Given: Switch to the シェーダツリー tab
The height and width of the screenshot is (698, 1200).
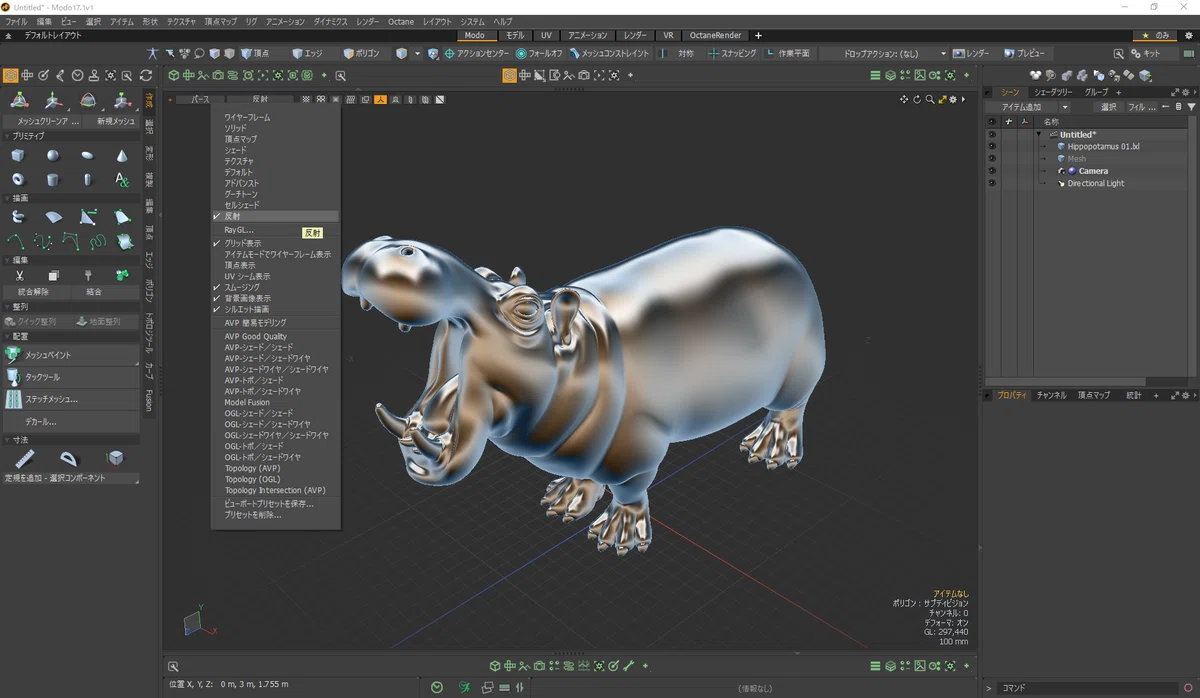Looking at the screenshot, I should point(1052,92).
